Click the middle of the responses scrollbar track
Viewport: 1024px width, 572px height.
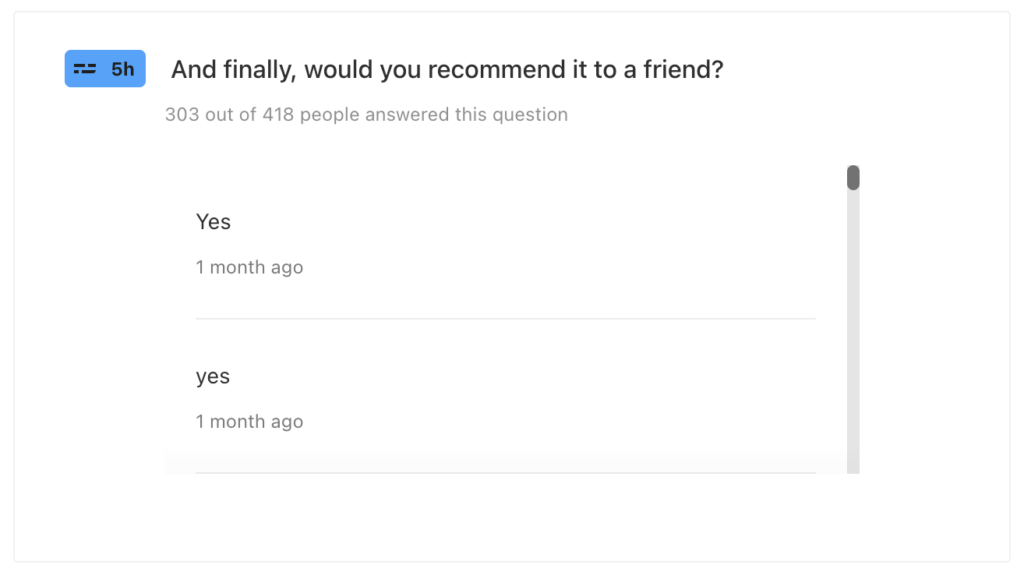[x=853, y=320]
